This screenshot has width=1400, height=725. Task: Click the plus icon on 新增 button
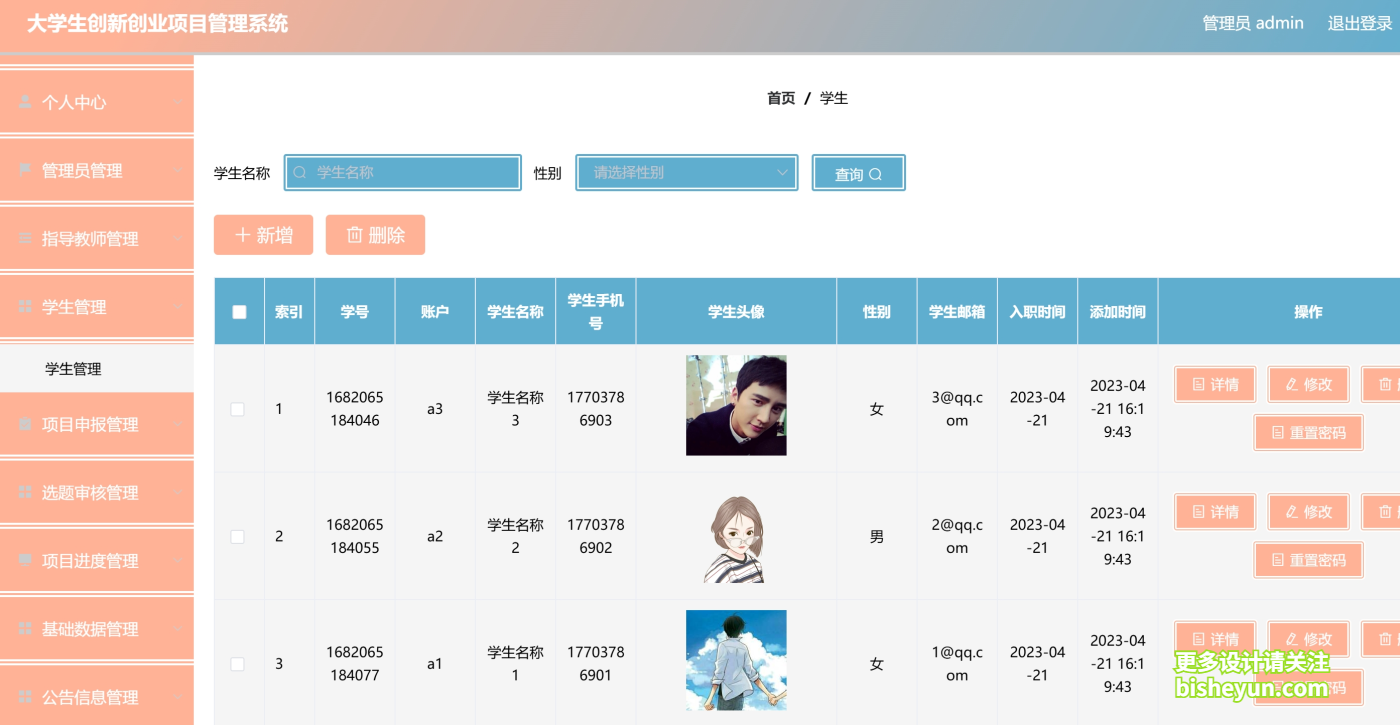[x=242, y=235]
